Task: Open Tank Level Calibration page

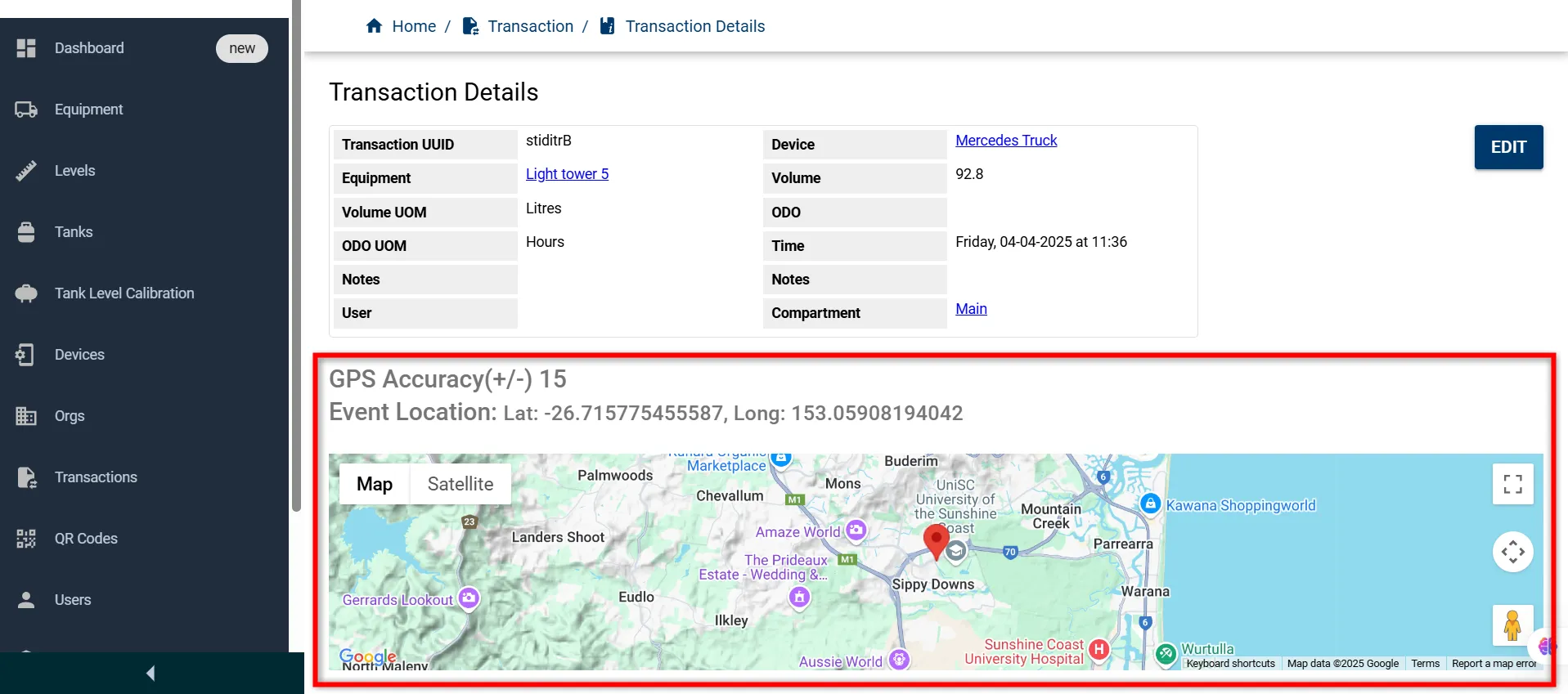Action: point(124,293)
